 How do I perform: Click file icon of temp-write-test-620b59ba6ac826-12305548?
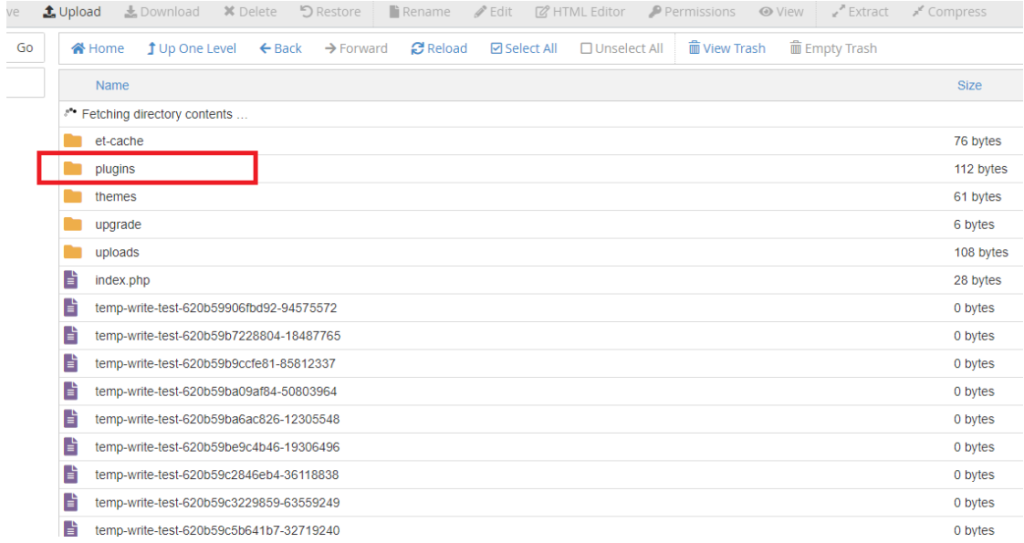[x=71, y=418]
